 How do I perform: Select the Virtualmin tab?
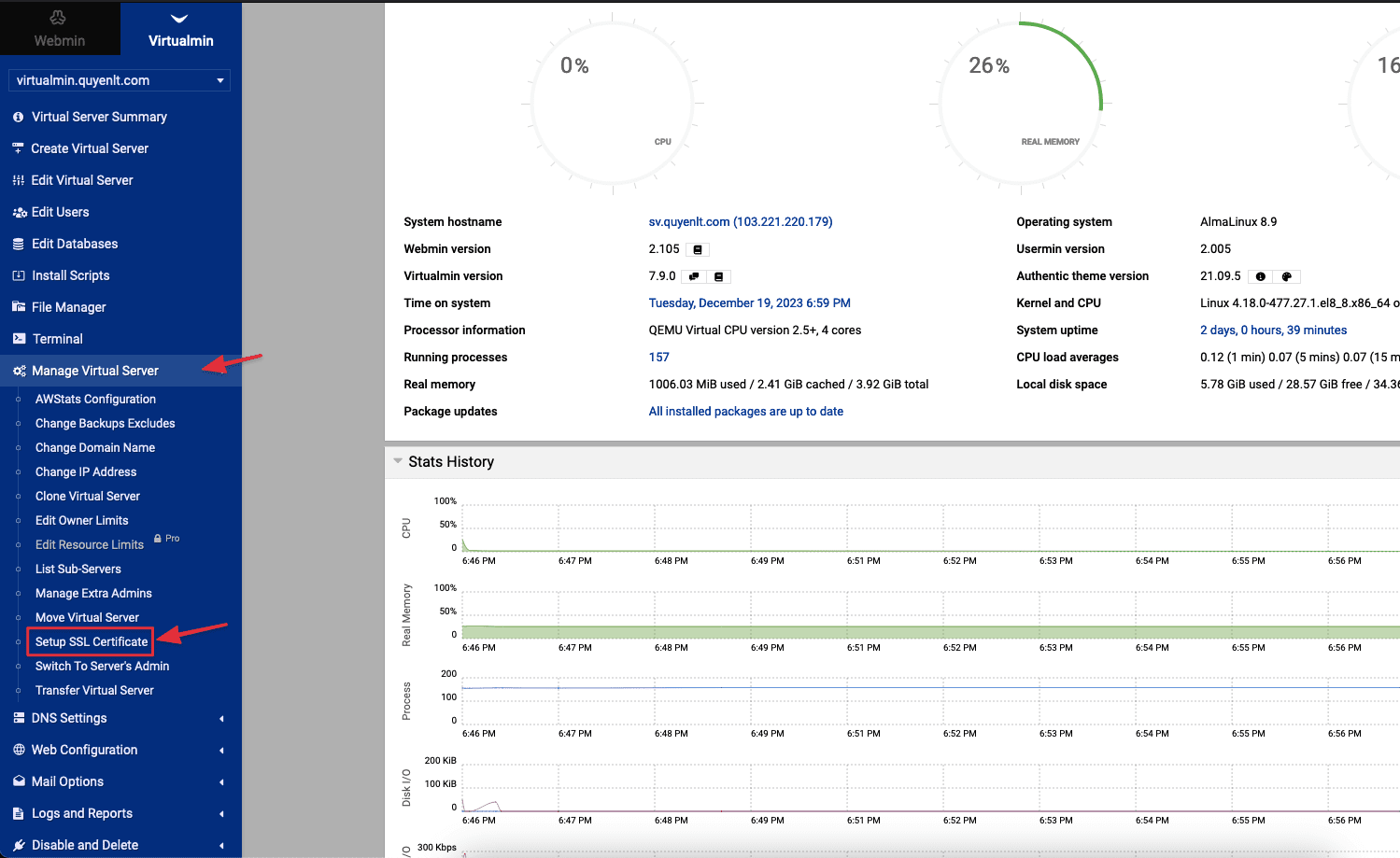[180, 29]
